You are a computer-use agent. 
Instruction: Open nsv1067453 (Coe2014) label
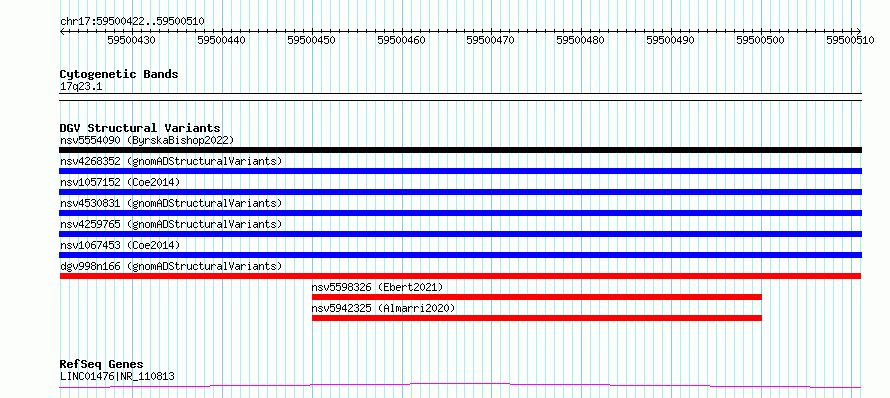pyautogui.click(x=120, y=245)
